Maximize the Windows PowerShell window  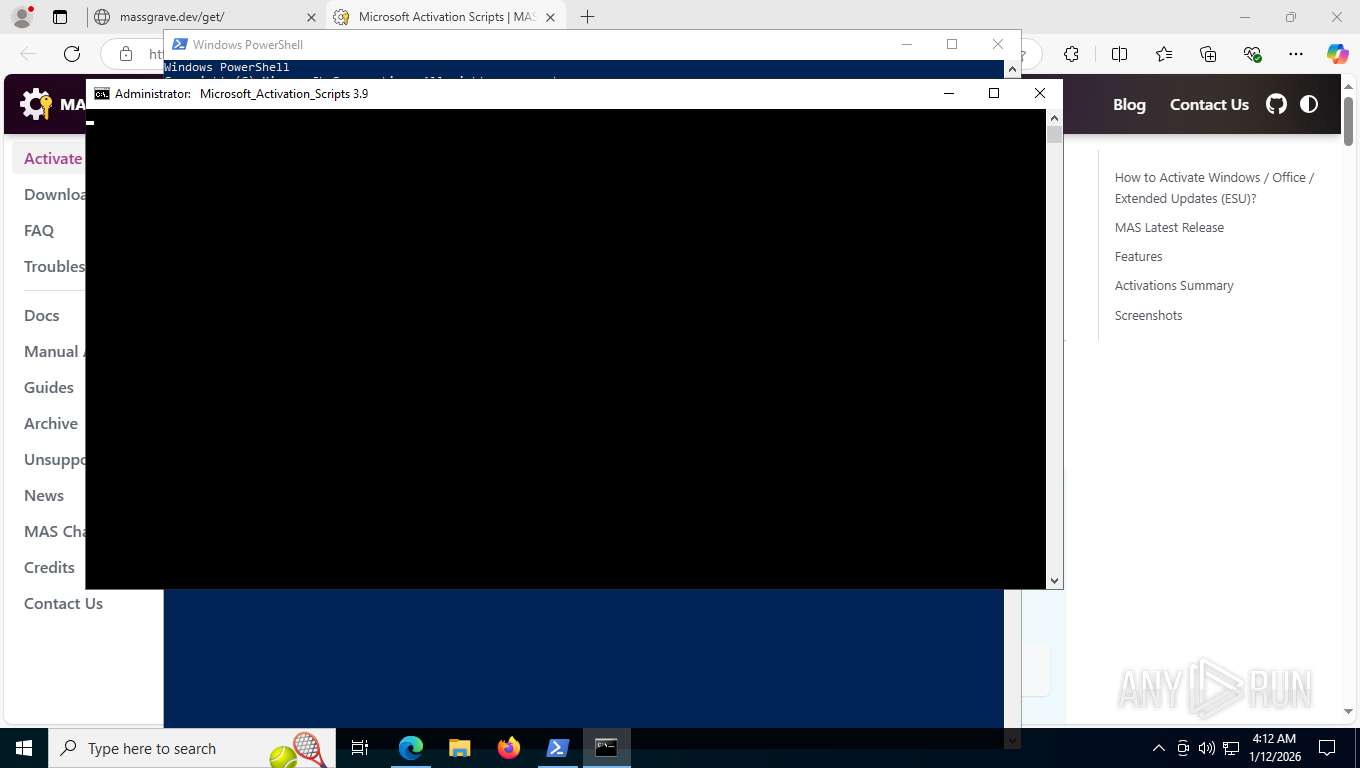pos(952,44)
